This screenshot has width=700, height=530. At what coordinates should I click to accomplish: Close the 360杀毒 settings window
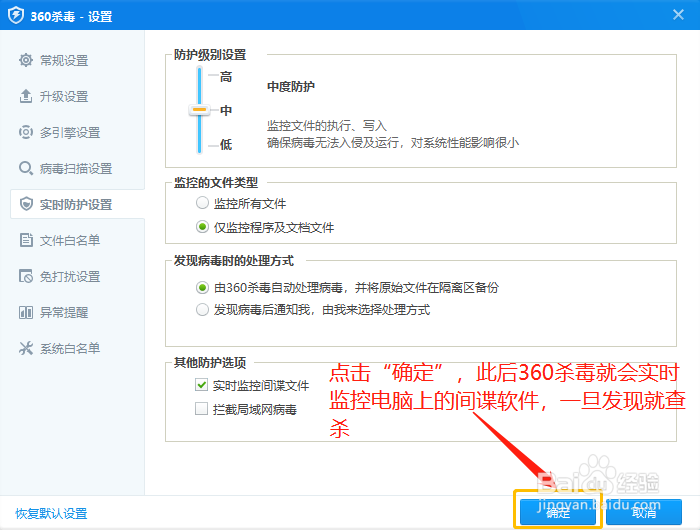(679, 15)
